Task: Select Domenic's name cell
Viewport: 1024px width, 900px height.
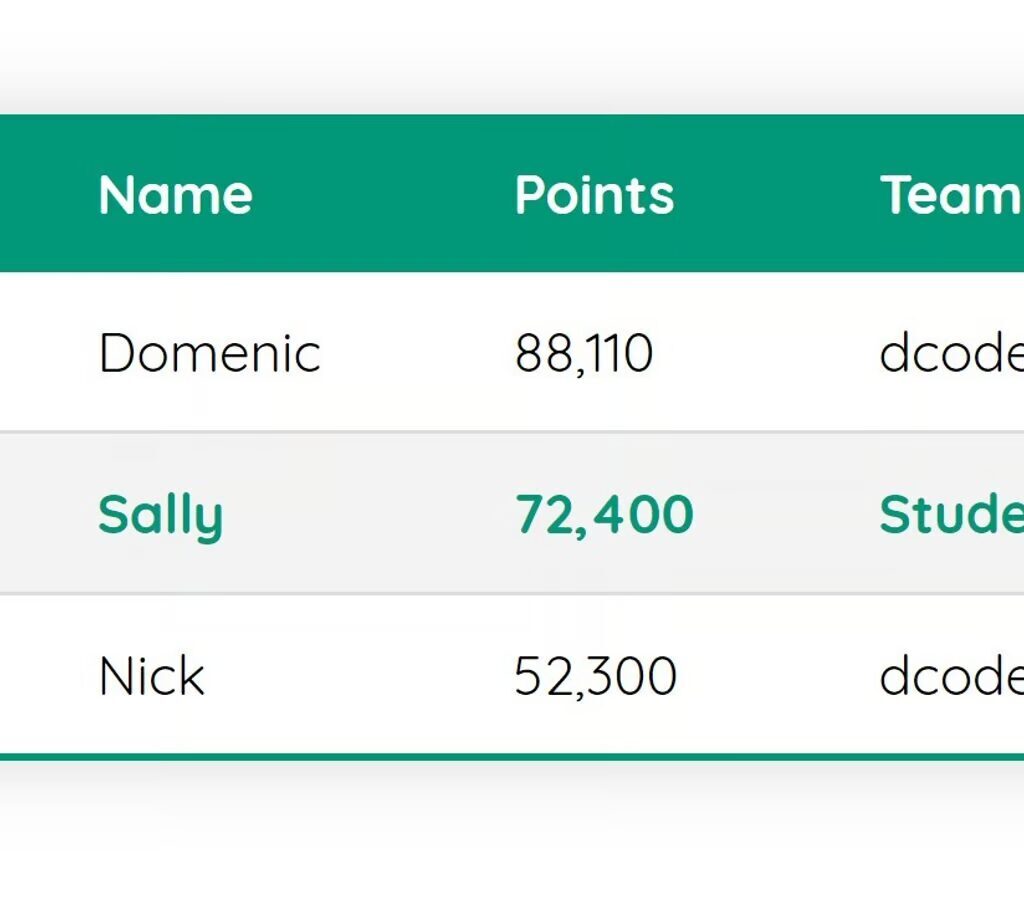Action: click(x=209, y=351)
